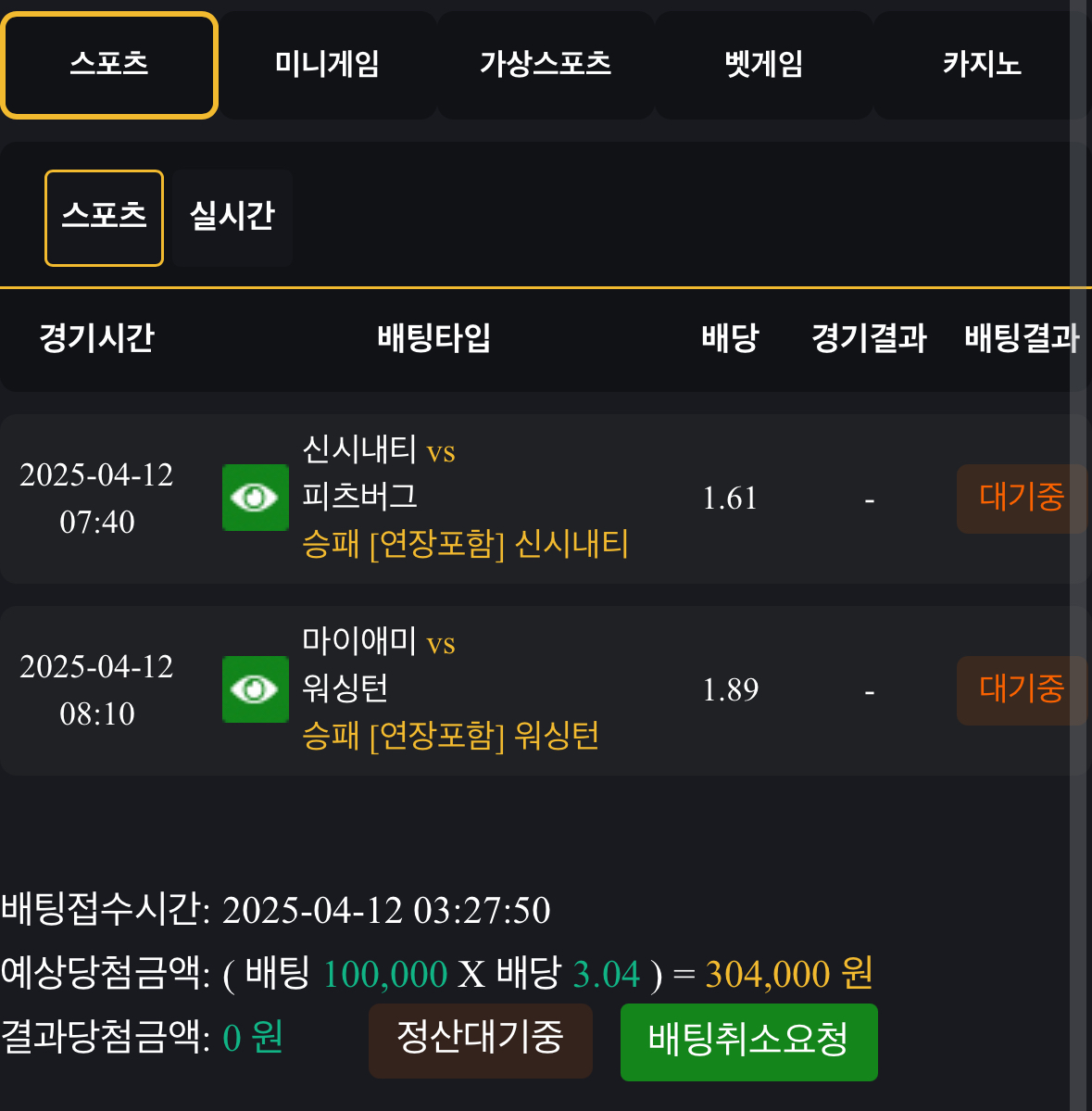The height and width of the screenshot is (1111, 1092).
Task: Click the 승패 [연장포함] 워싱턴 pick text
Action: click(x=451, y=737)
